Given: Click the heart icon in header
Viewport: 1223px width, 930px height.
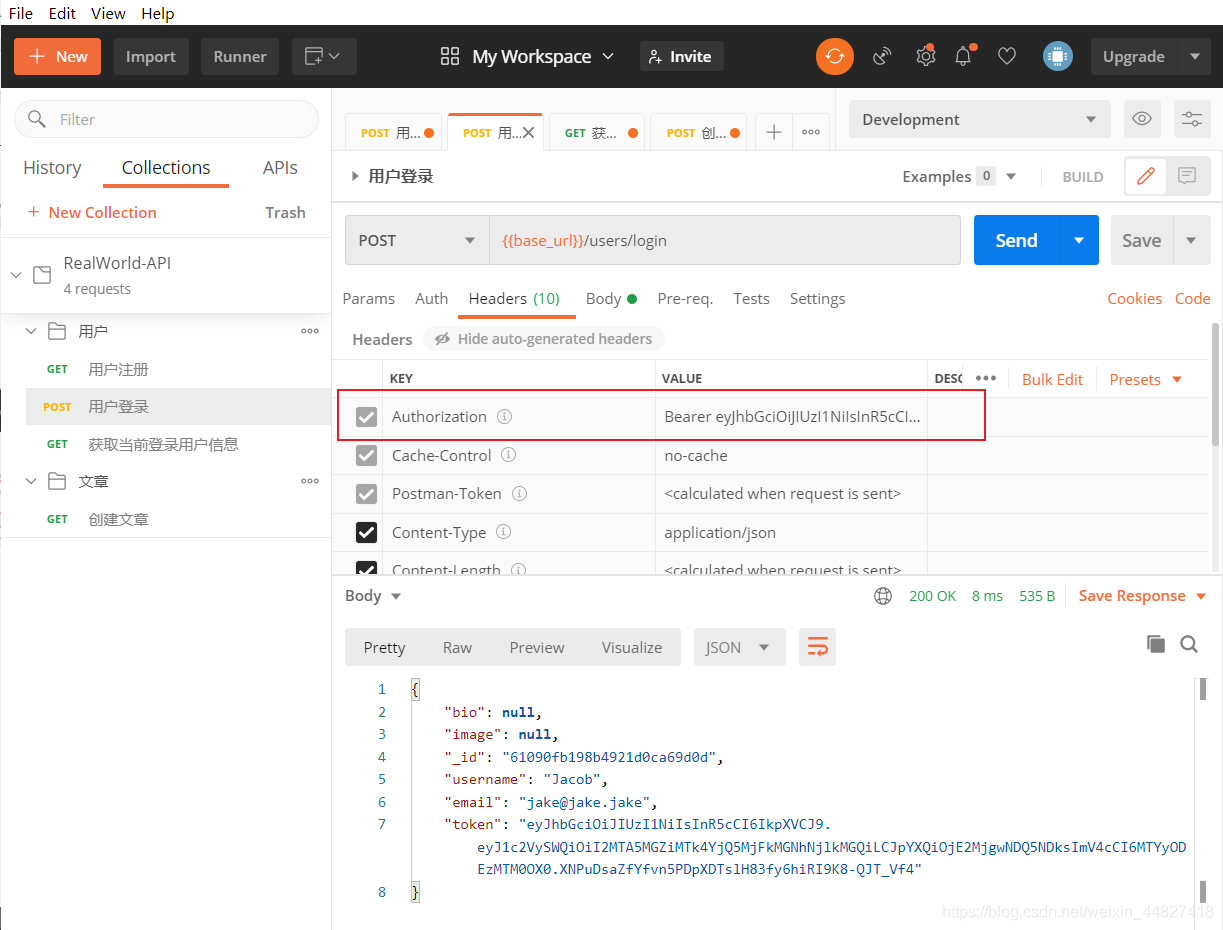Looking at the screenshot, I should pos(1007,56).
